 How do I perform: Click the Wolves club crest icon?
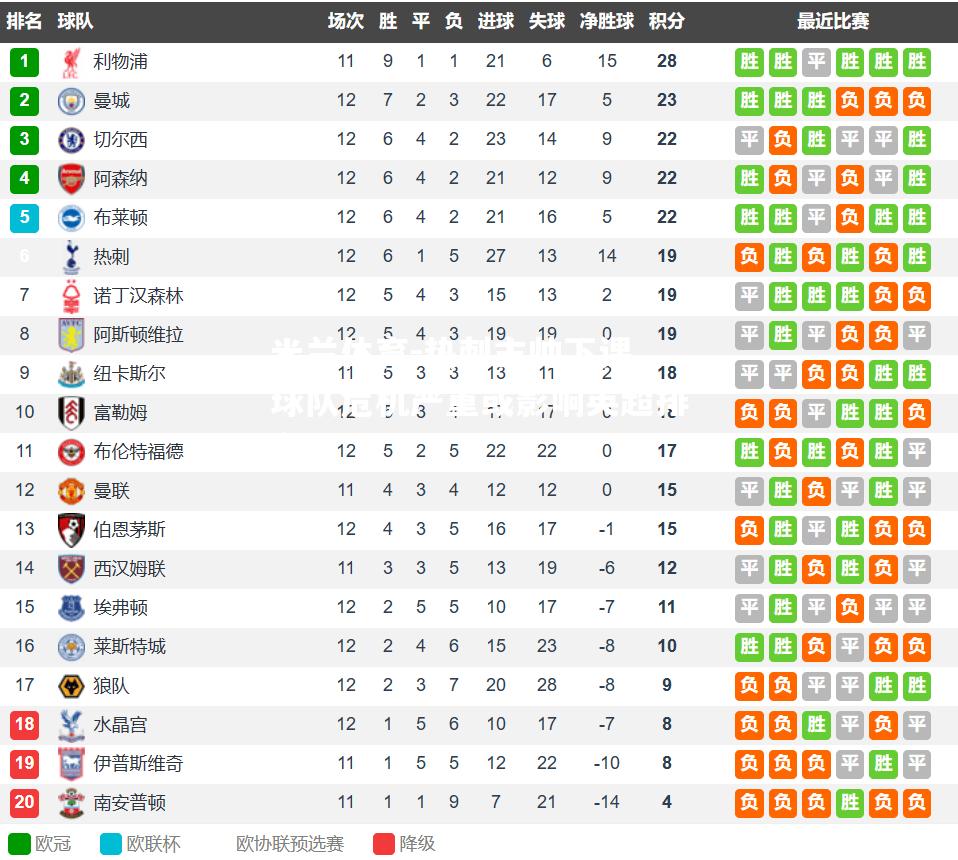pos(71,686)
